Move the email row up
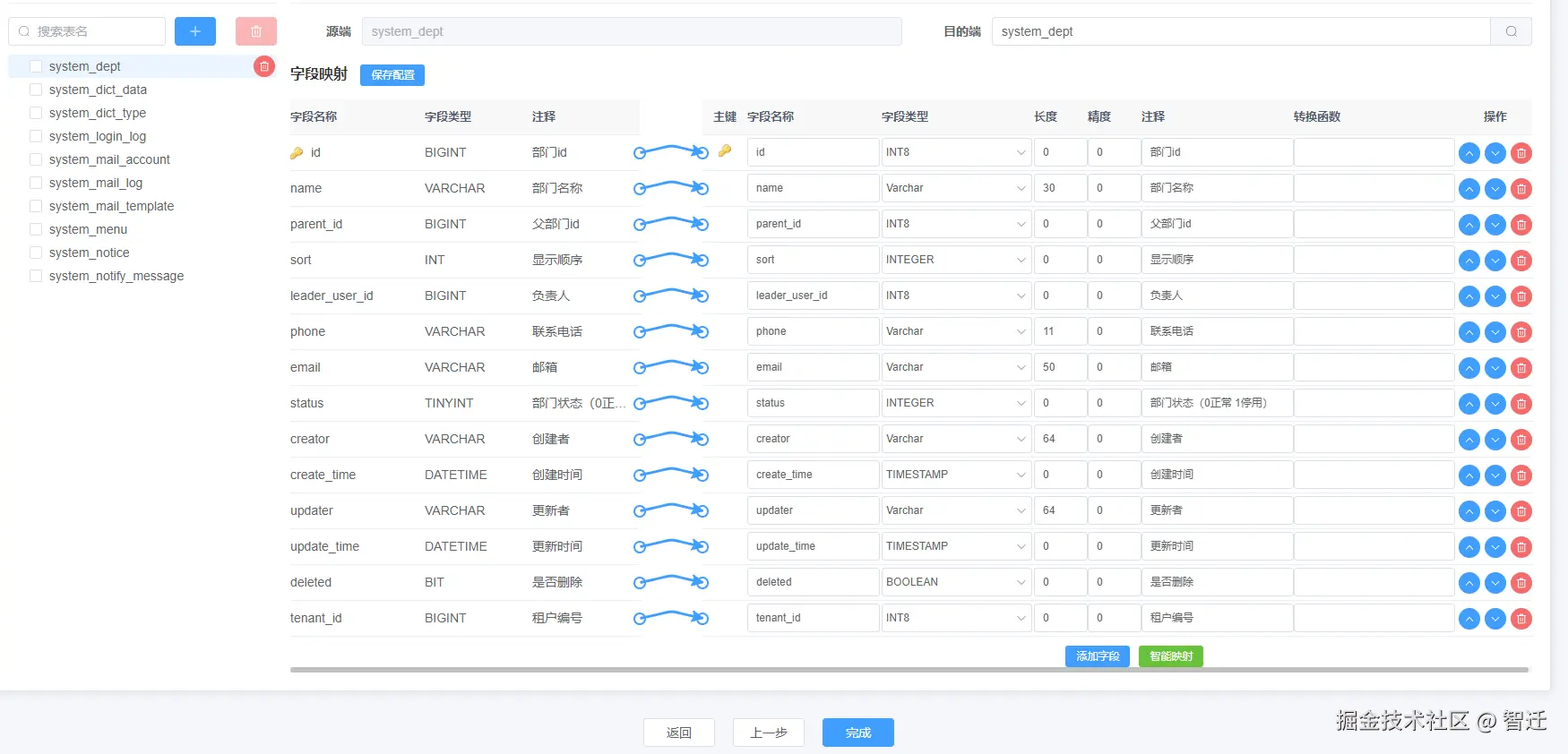The height and width of the screenshot is (754, 1568). pyautogui.click(x=1469, y=368)
